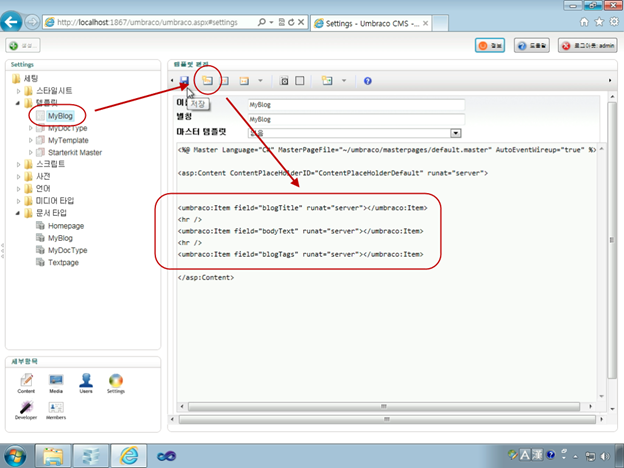Viewport: 624px width, 468px height.
Task: Open the Content section icon
Action: pyautogui.click(x=26, y=383)
